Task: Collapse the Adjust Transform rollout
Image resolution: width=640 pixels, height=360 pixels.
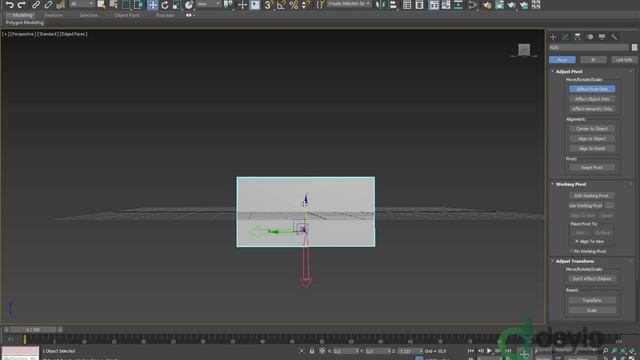Action: tap(575, 261)
